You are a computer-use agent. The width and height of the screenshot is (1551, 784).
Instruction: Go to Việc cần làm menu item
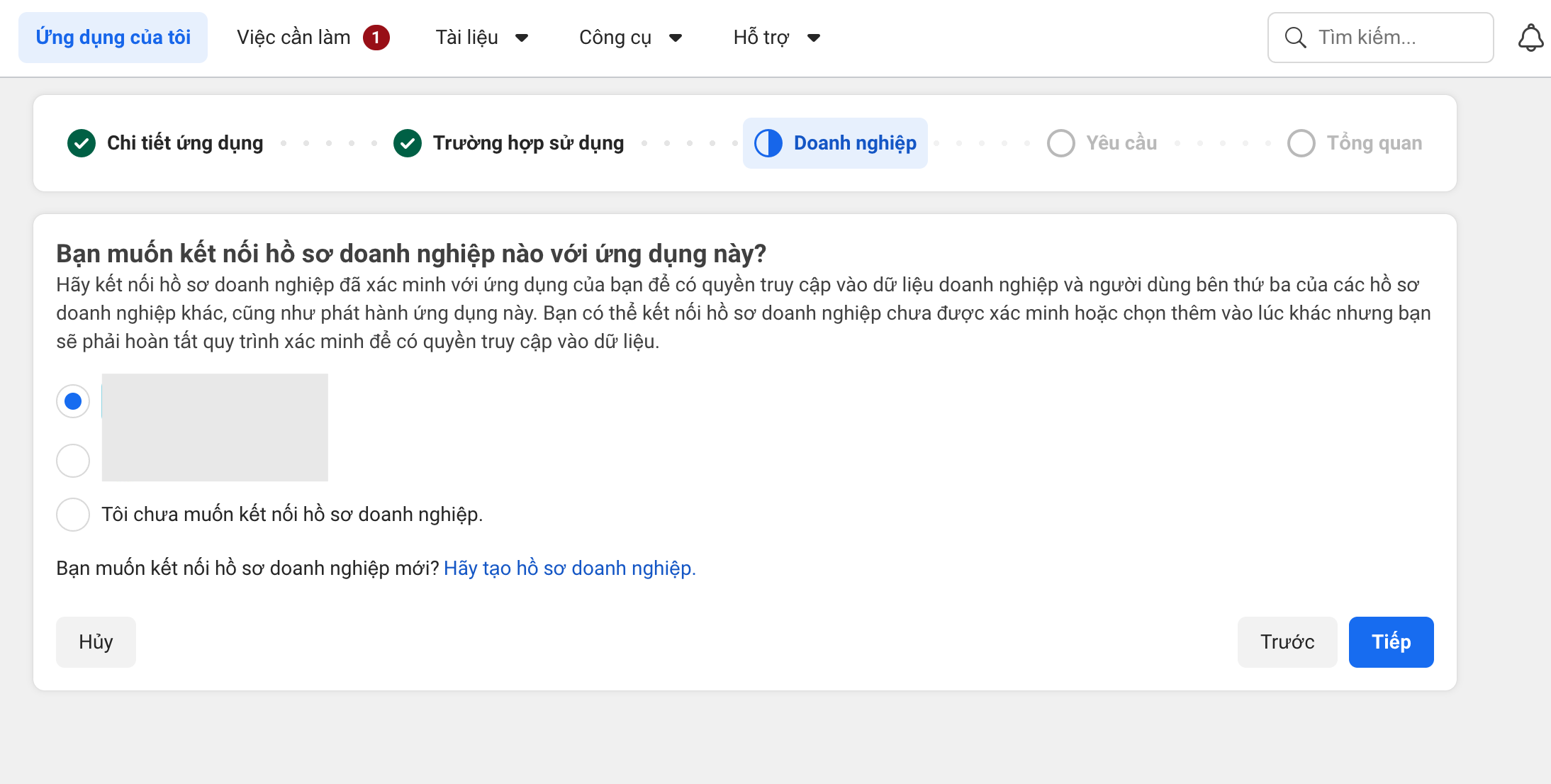point(293,38)
